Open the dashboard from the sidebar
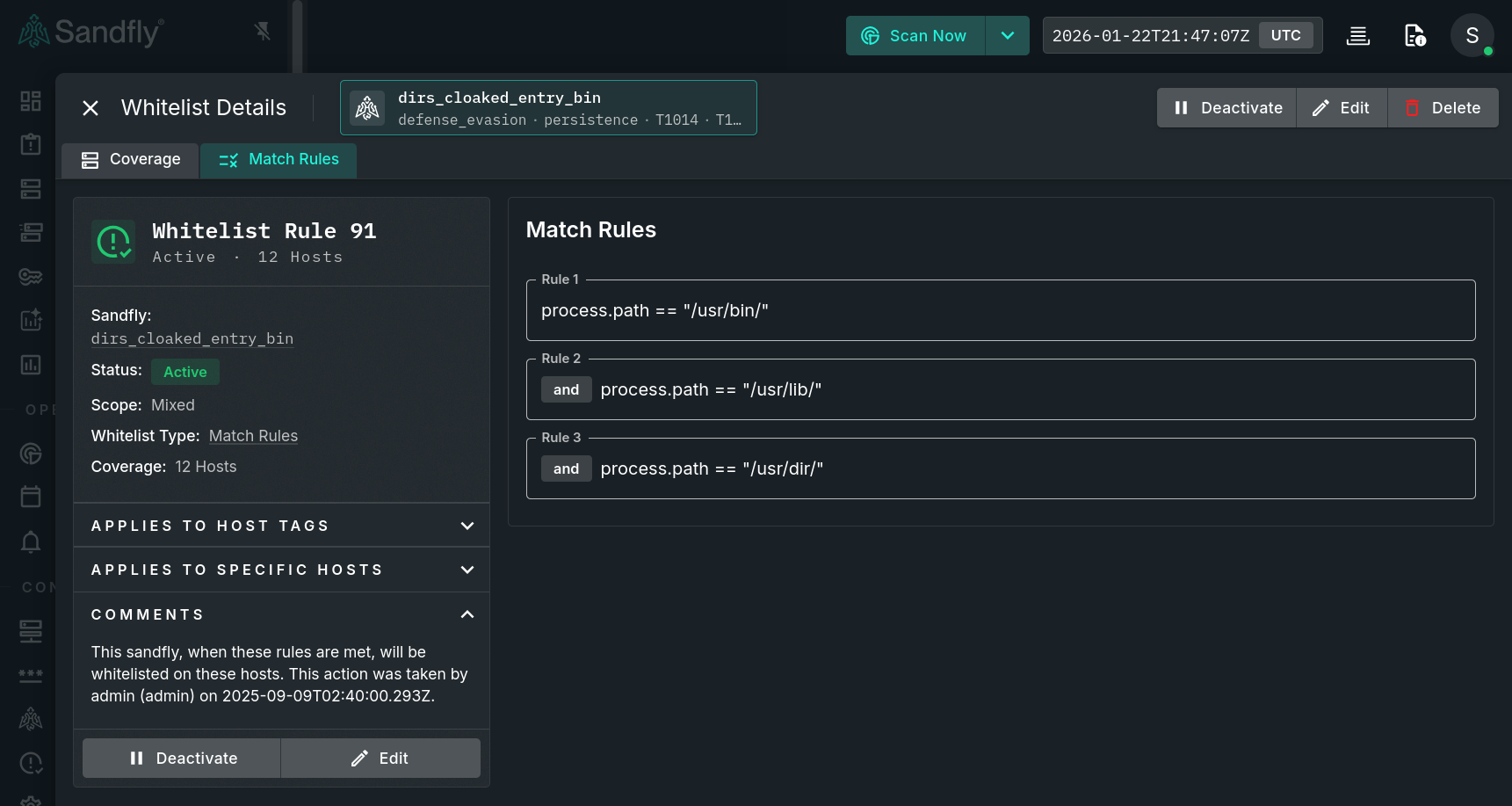 pos(30,100)
